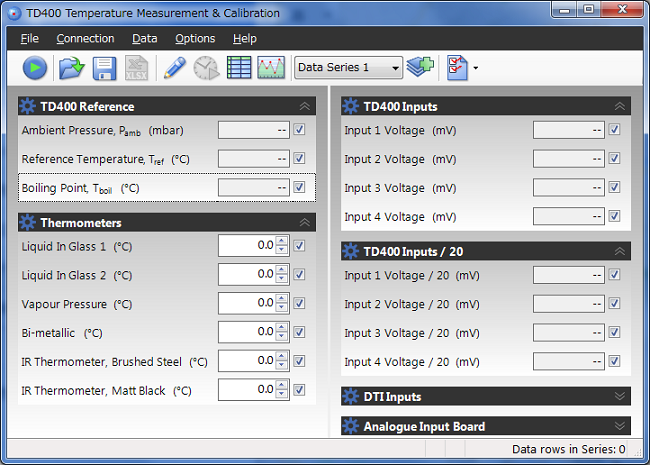Image resolution: width=650 pixels, height=465 pixels.
Task: Toggle Input 3 Voltage (mV) checkbox
Action: [x=614, y=187]
